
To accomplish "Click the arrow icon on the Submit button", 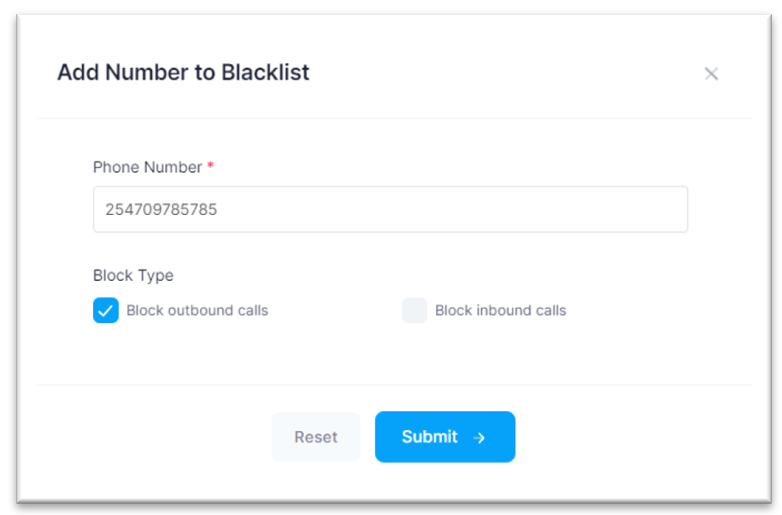I will click(x=479, y=438).
